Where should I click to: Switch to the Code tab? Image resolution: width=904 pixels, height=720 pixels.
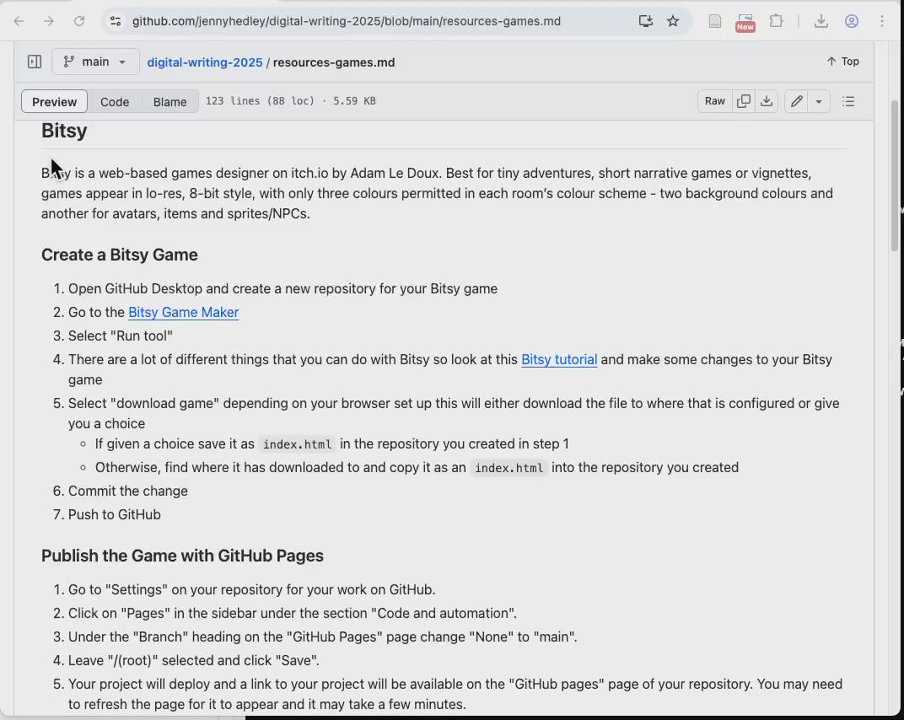(115, 101)
